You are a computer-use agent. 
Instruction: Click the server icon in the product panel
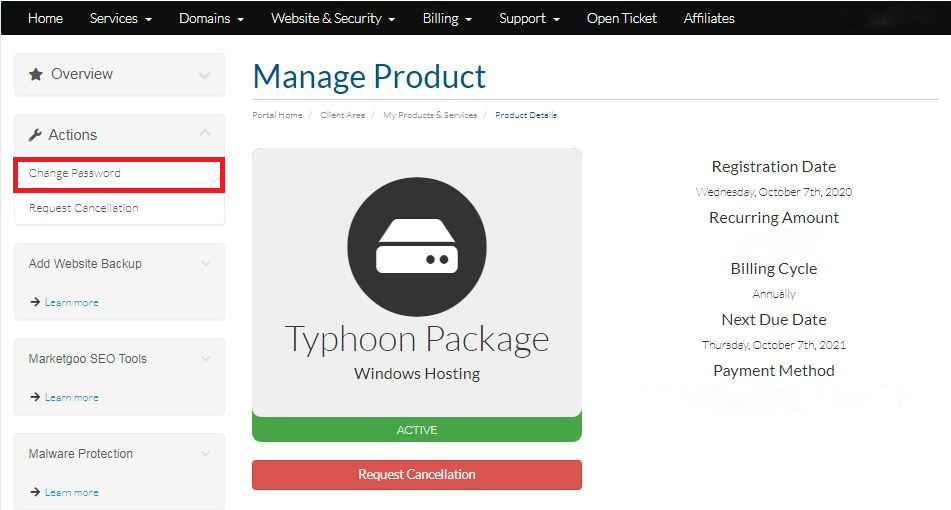click(x=416, y=247)
